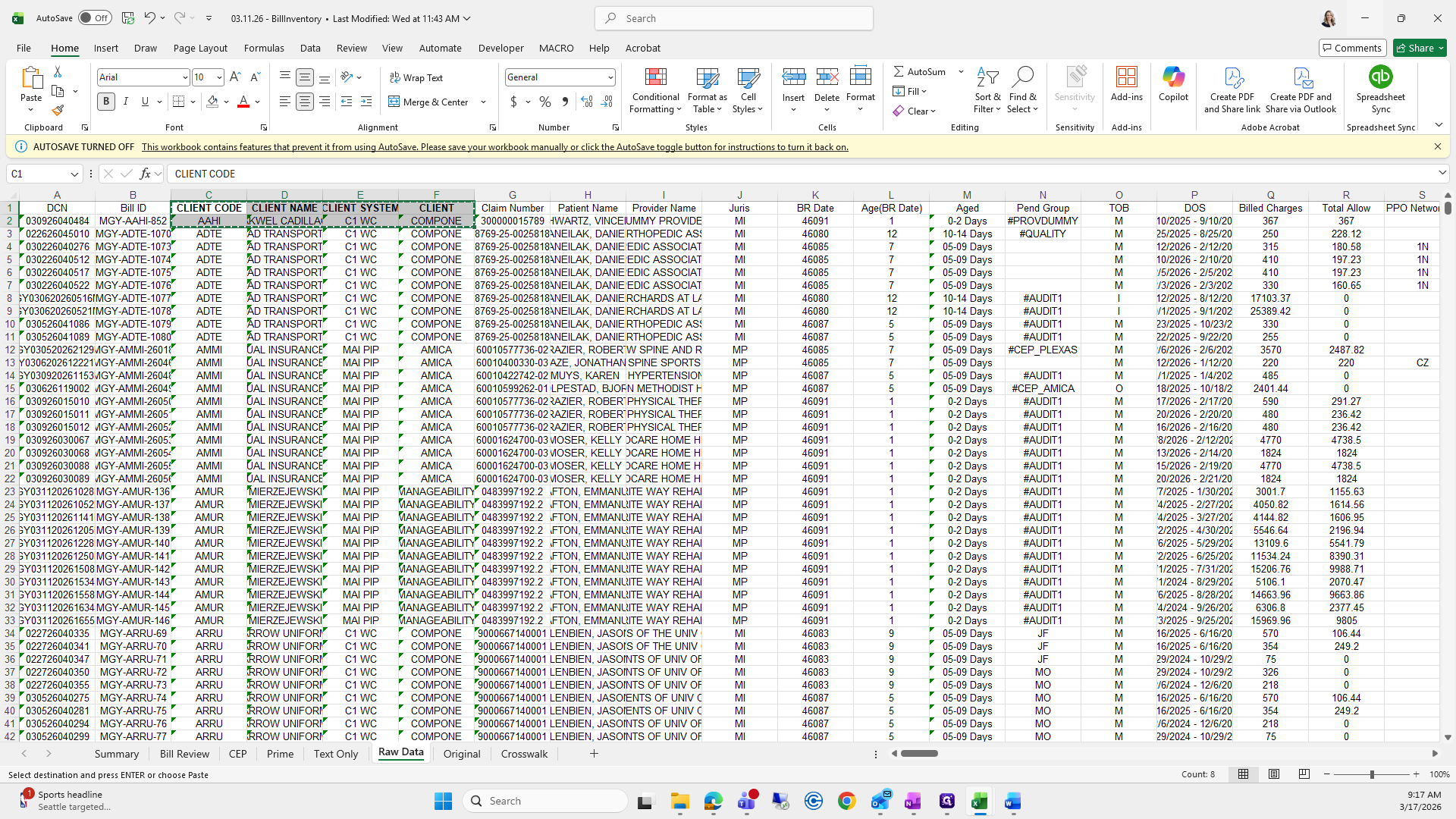Click the AutoSave instructions link
Viewport: 1456px width, 819px height.
pyautogui.click(x=494, y=147)
